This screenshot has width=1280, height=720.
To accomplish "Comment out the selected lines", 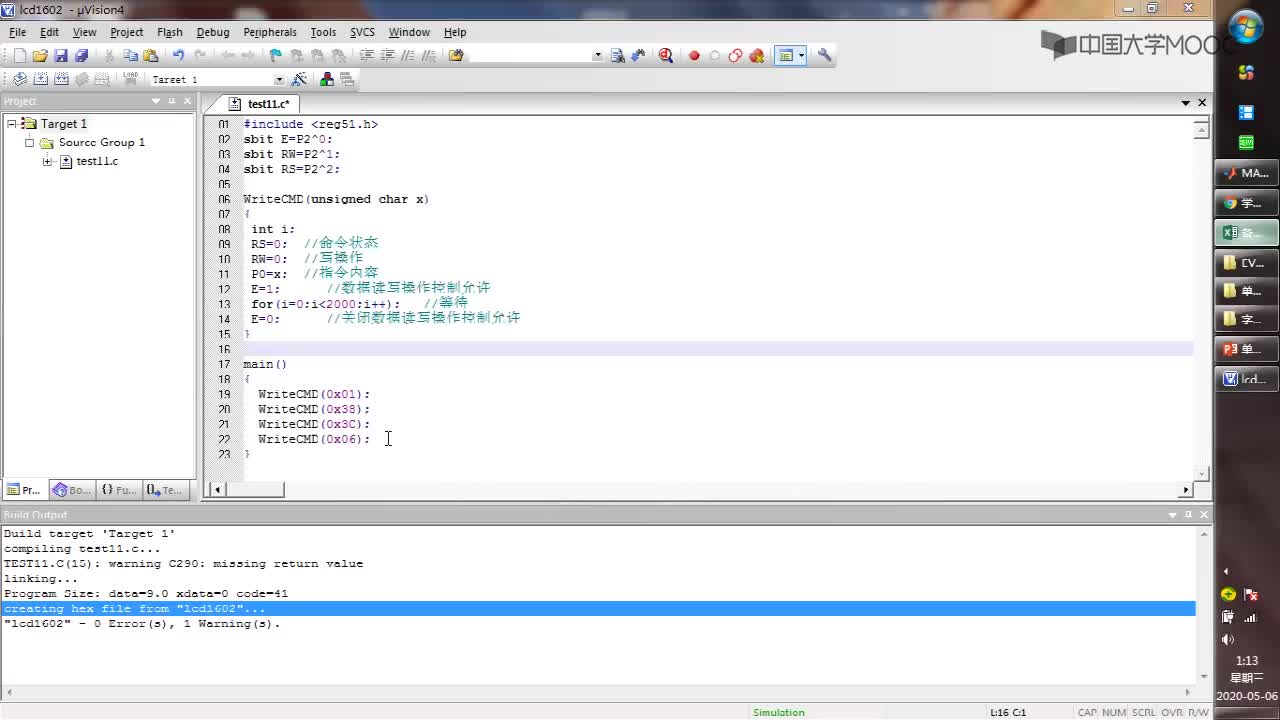I will tap(407, 56).
